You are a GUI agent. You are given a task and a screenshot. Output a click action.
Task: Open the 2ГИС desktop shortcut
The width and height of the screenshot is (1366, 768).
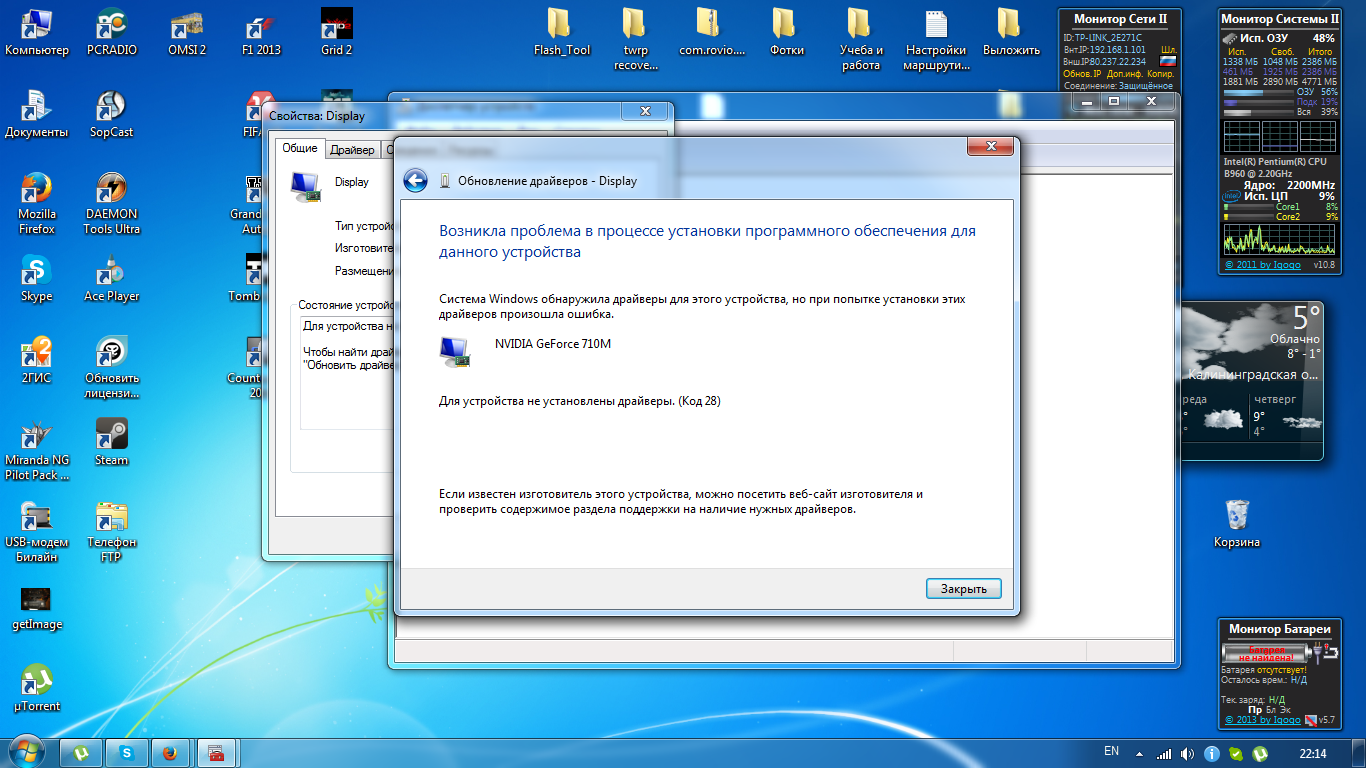click(37, 360)
